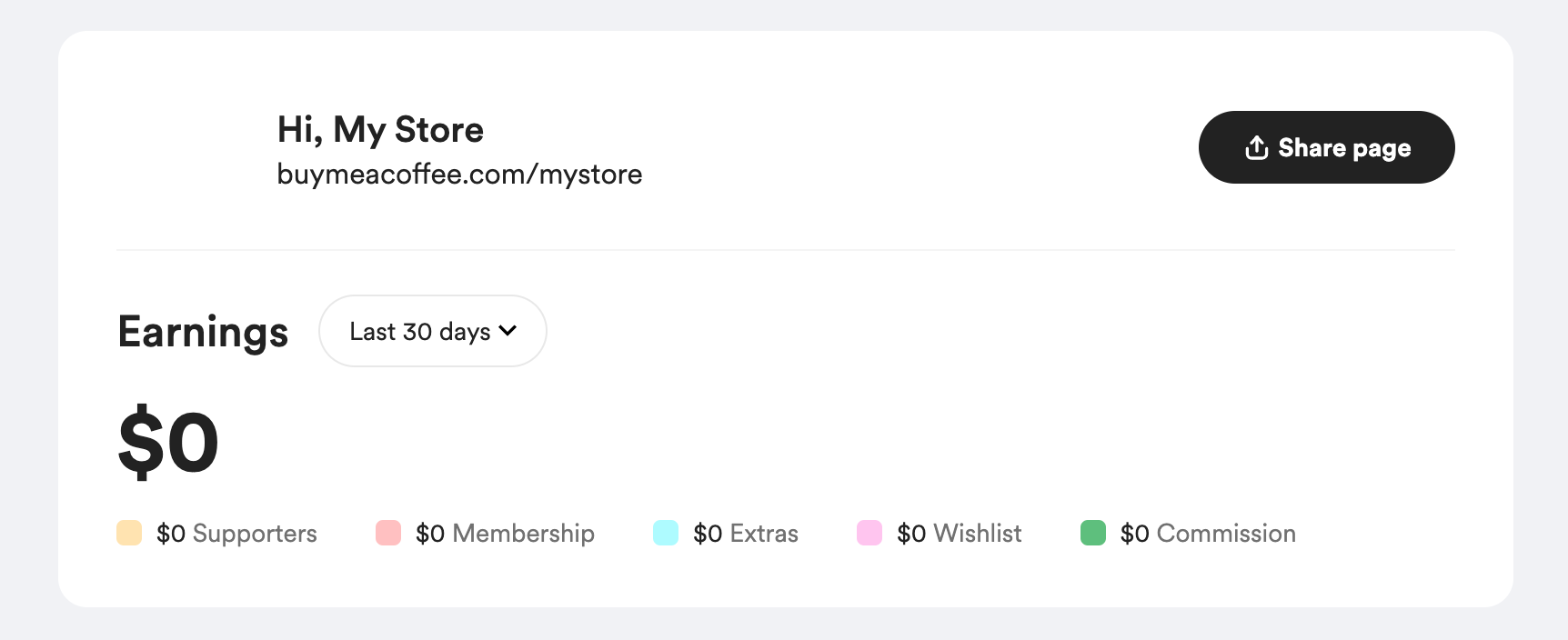Click the green Commission color swatch
Viewport: 1568px width, 640px height.
click(1093, 533)
